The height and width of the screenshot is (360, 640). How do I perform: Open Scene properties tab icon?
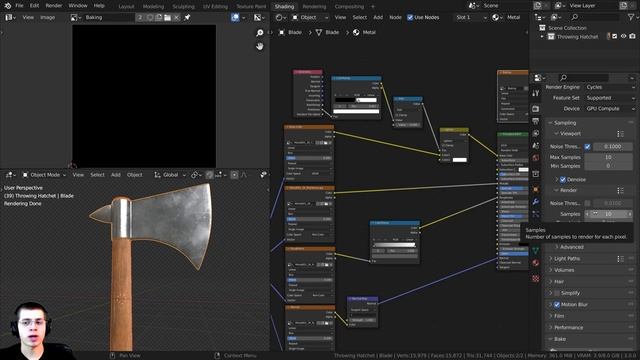(x=536, y=146)
